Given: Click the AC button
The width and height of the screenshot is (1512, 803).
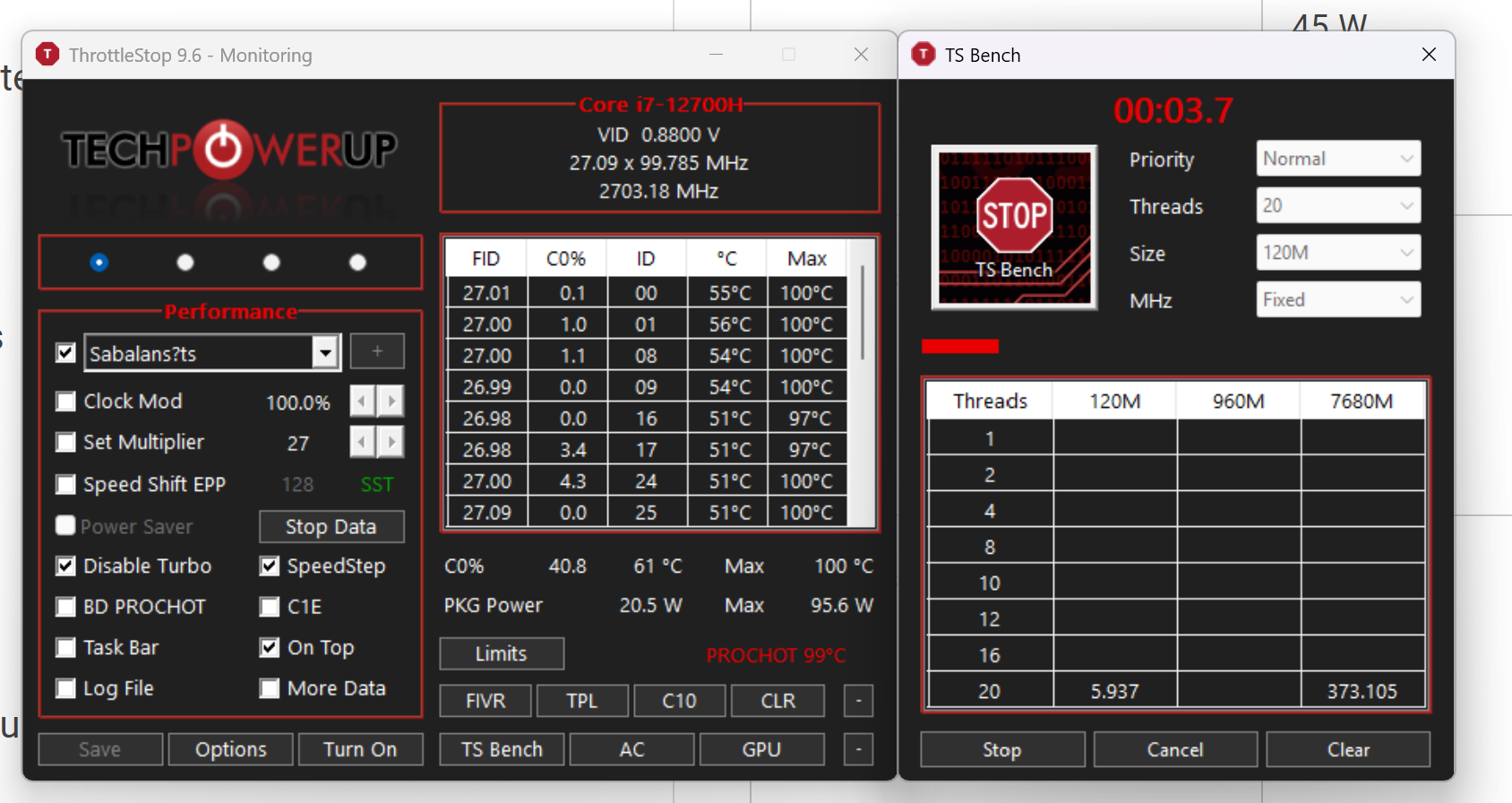Looking at the screenshot, I should [x=631, y=749].
